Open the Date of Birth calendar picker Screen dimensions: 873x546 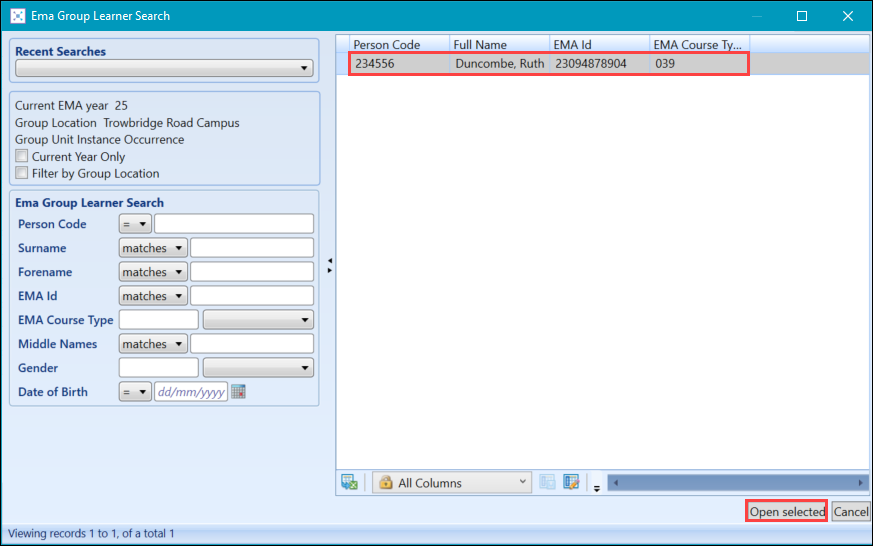pyautogui.click(x=238, y=392)
